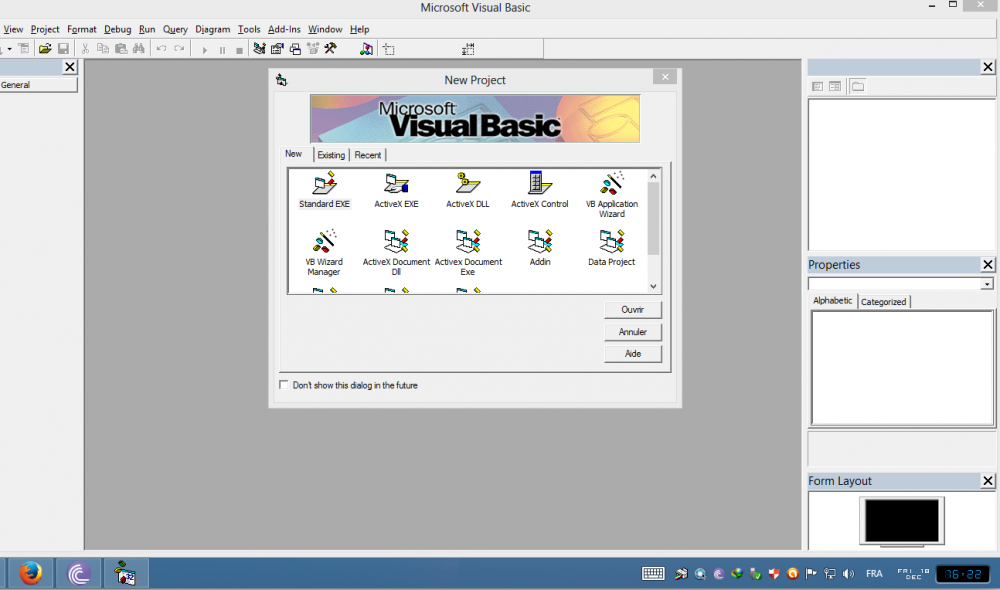1000x590 pixels.
Task: Click the black monitor preview in Form Layout
Action: pos(902,520)
